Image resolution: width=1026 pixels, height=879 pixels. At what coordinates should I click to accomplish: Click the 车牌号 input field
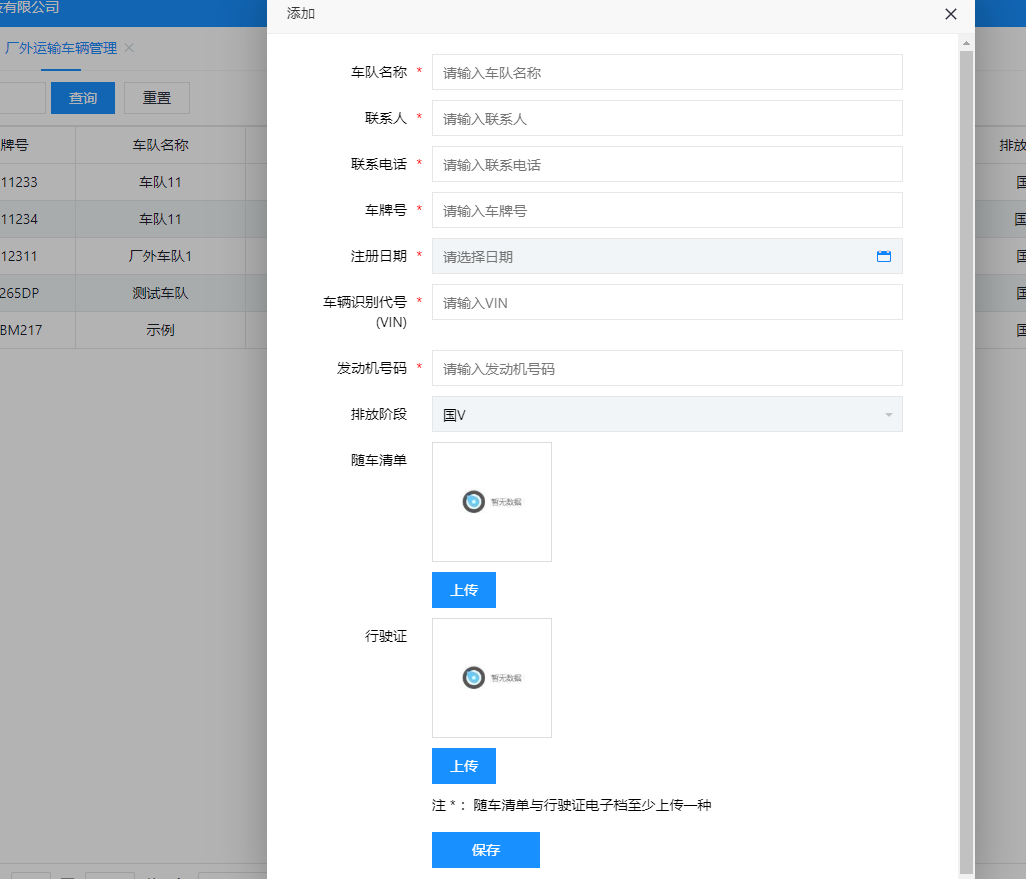pyautogui.click(x=667, y=210)
